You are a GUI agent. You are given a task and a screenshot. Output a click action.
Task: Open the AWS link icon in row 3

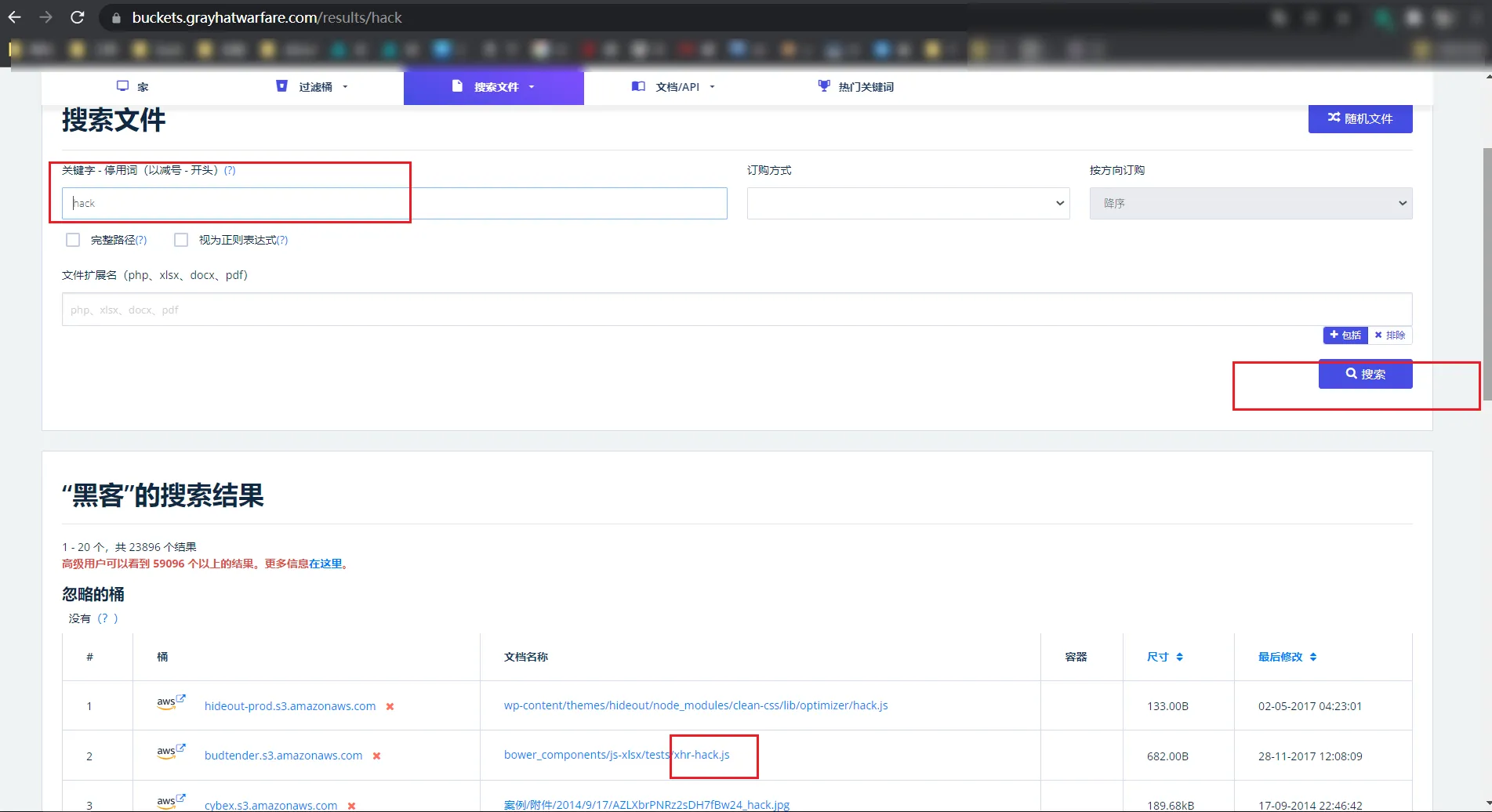point(171,801)
